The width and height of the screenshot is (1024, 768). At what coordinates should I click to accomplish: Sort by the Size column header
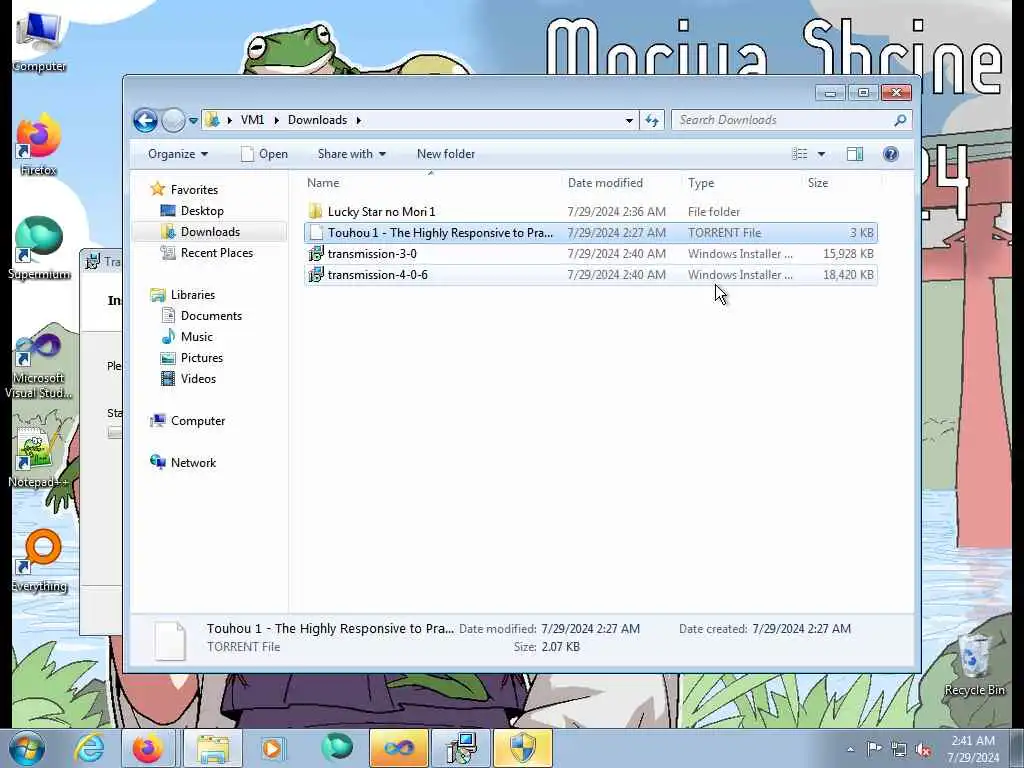841,183
